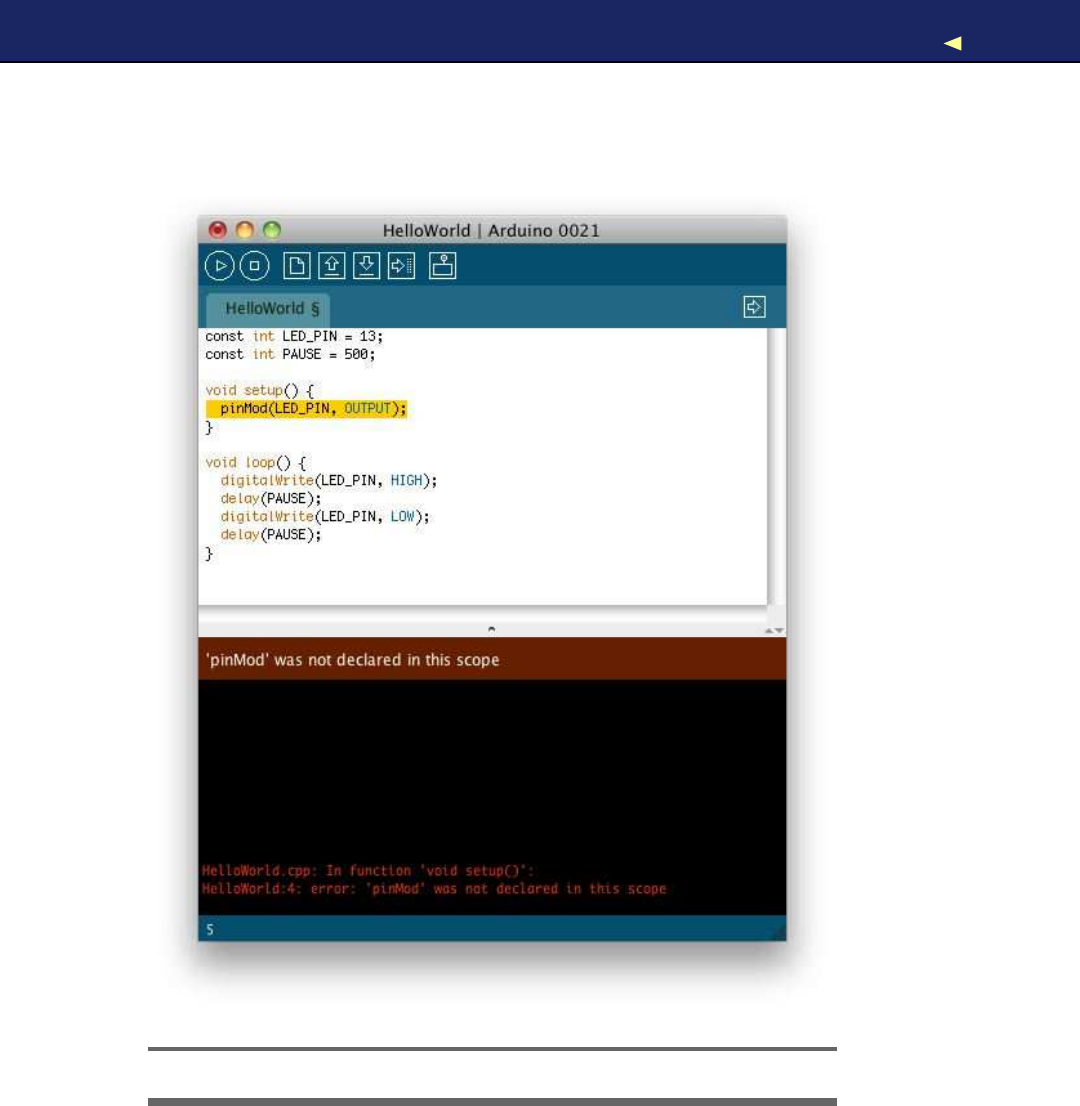1080x1106 pixels.
Task: Save sketch using down-arrow icon
Action: 366,266
